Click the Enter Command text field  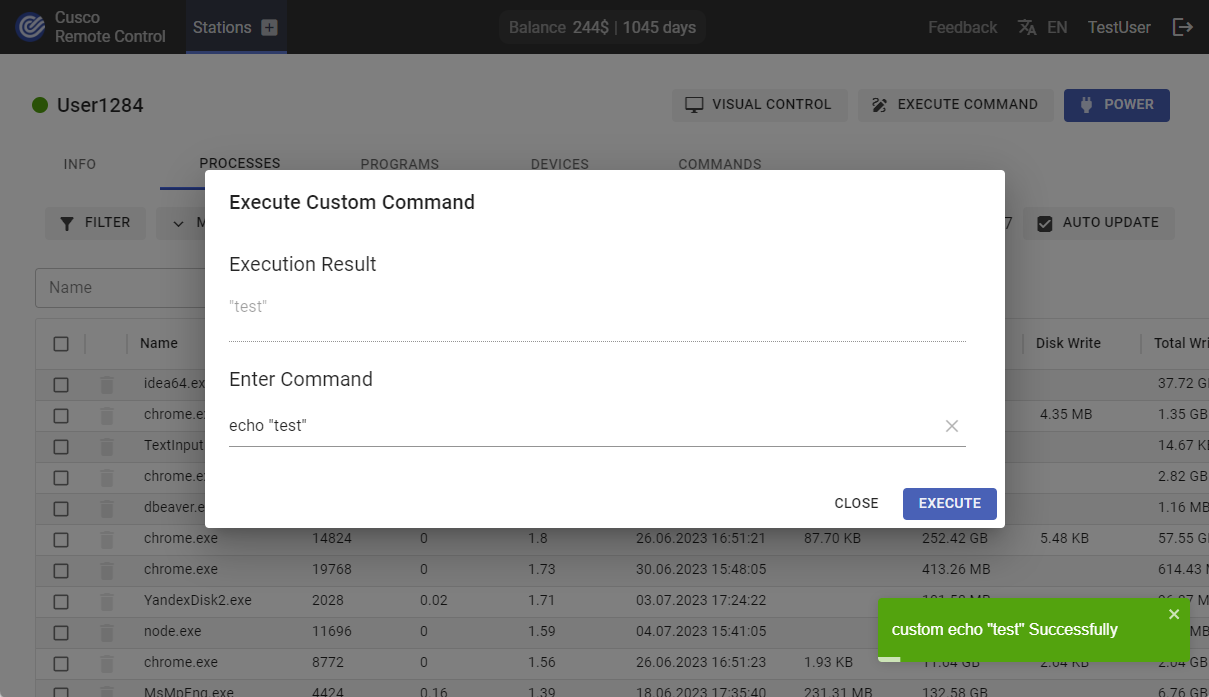[580, 426]
